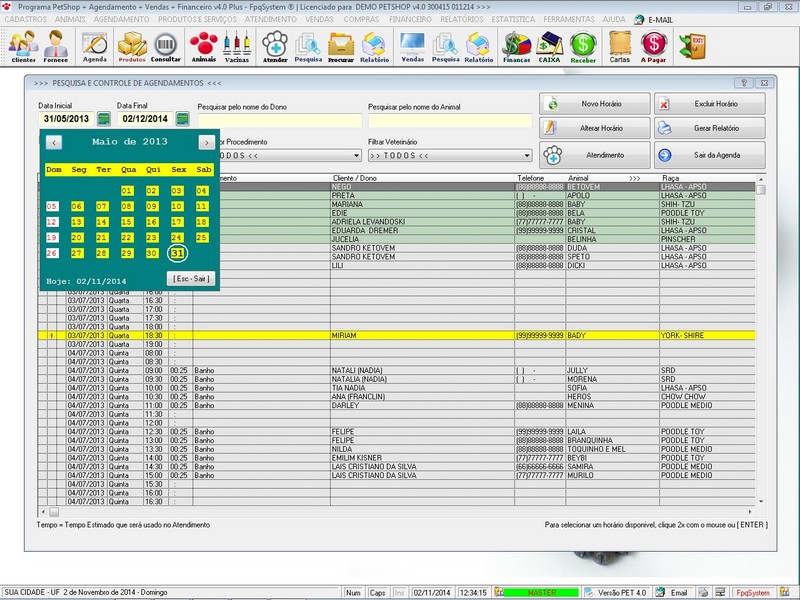Open the Clientes toolbar icon
800x600 pixels.
pyautogui.click(x=22, y=45)
